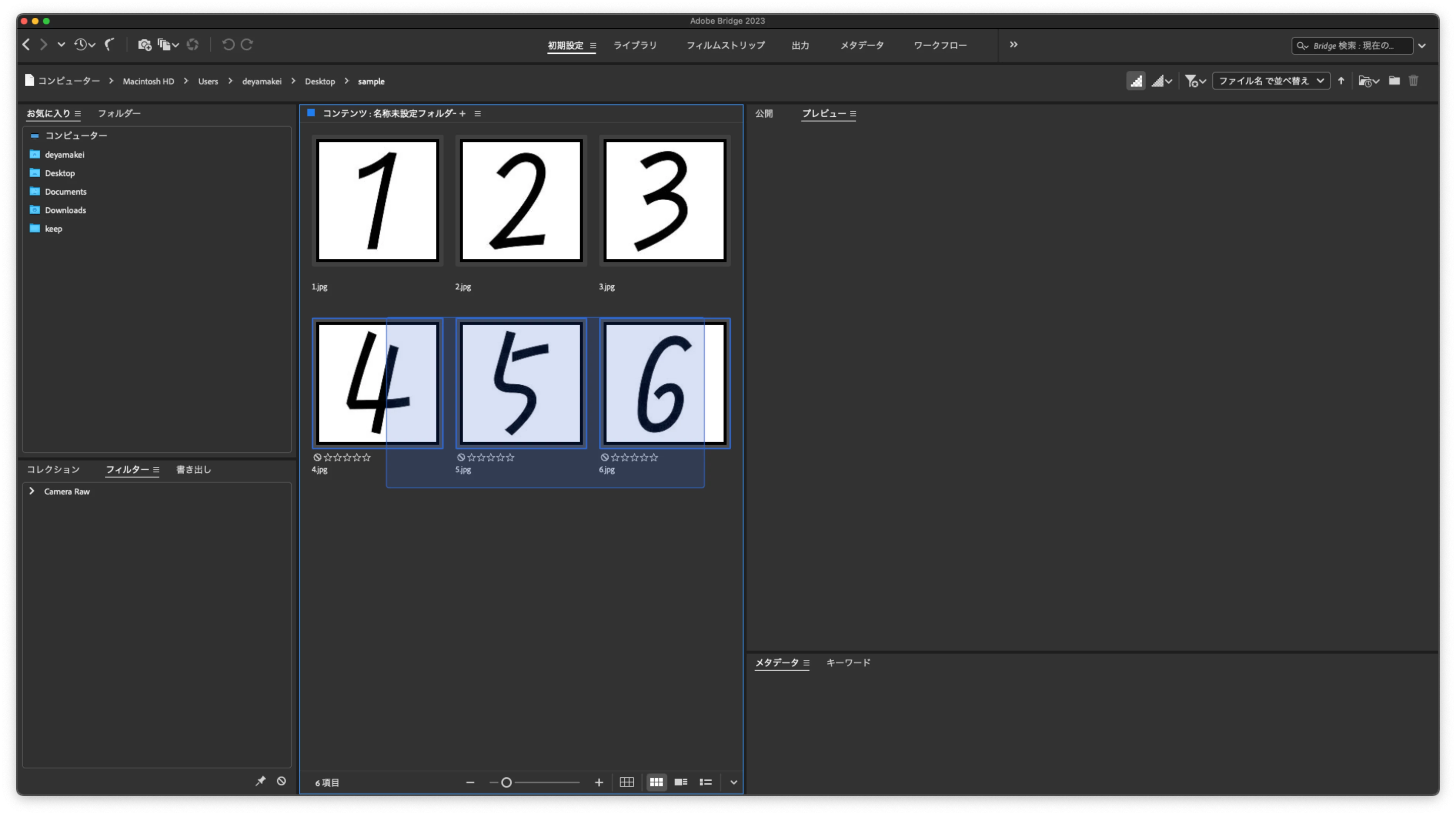Click the Delete item trash icon
Image resolution: width=1456 pixels, height=815 pixels.
pyautogui.click(x=1413, y=81)
